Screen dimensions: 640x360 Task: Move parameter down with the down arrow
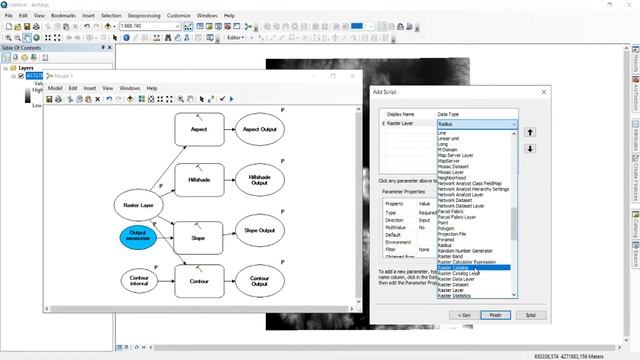tap(530, 149)
